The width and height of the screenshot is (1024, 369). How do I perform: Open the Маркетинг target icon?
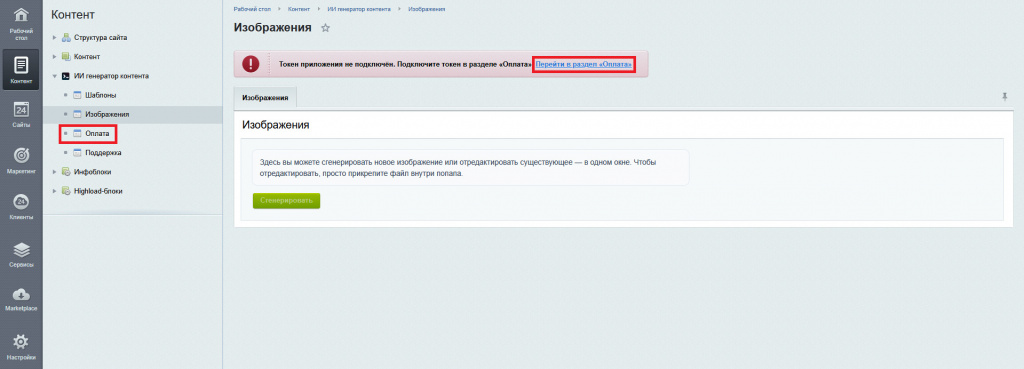click(21, 156)
